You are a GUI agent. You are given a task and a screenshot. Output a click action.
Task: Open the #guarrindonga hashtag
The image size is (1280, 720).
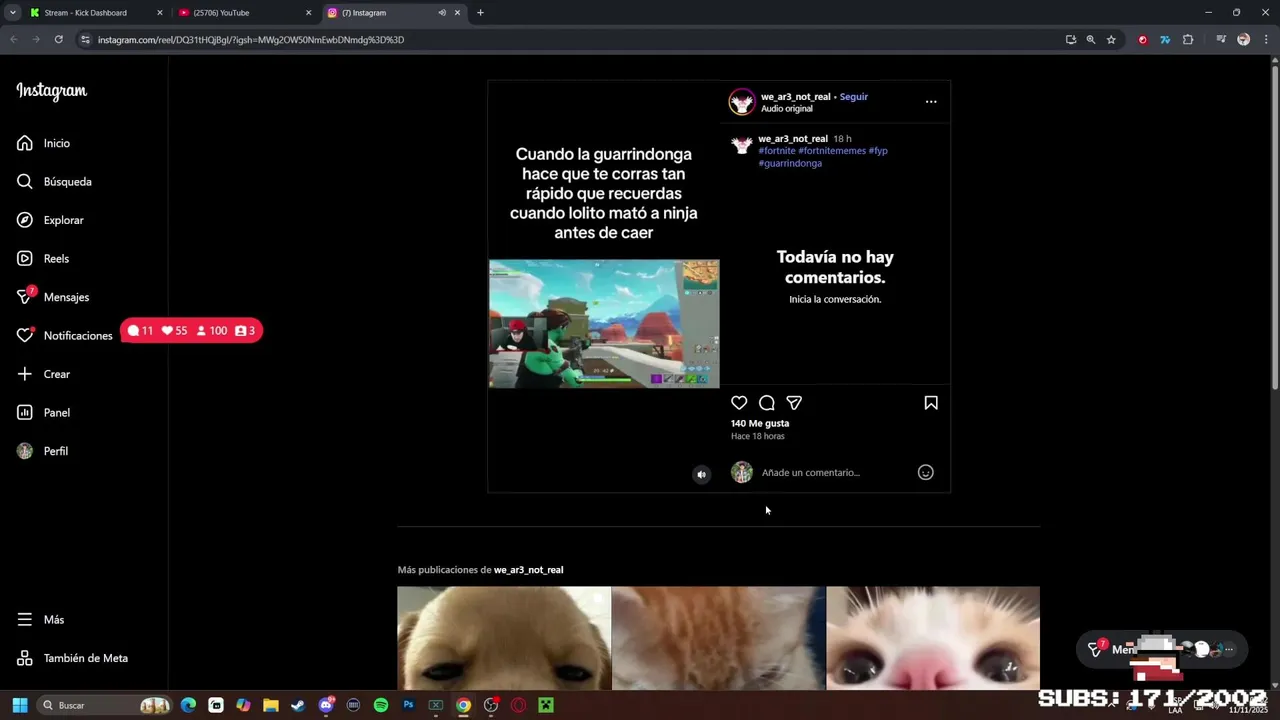coord(790,163)
